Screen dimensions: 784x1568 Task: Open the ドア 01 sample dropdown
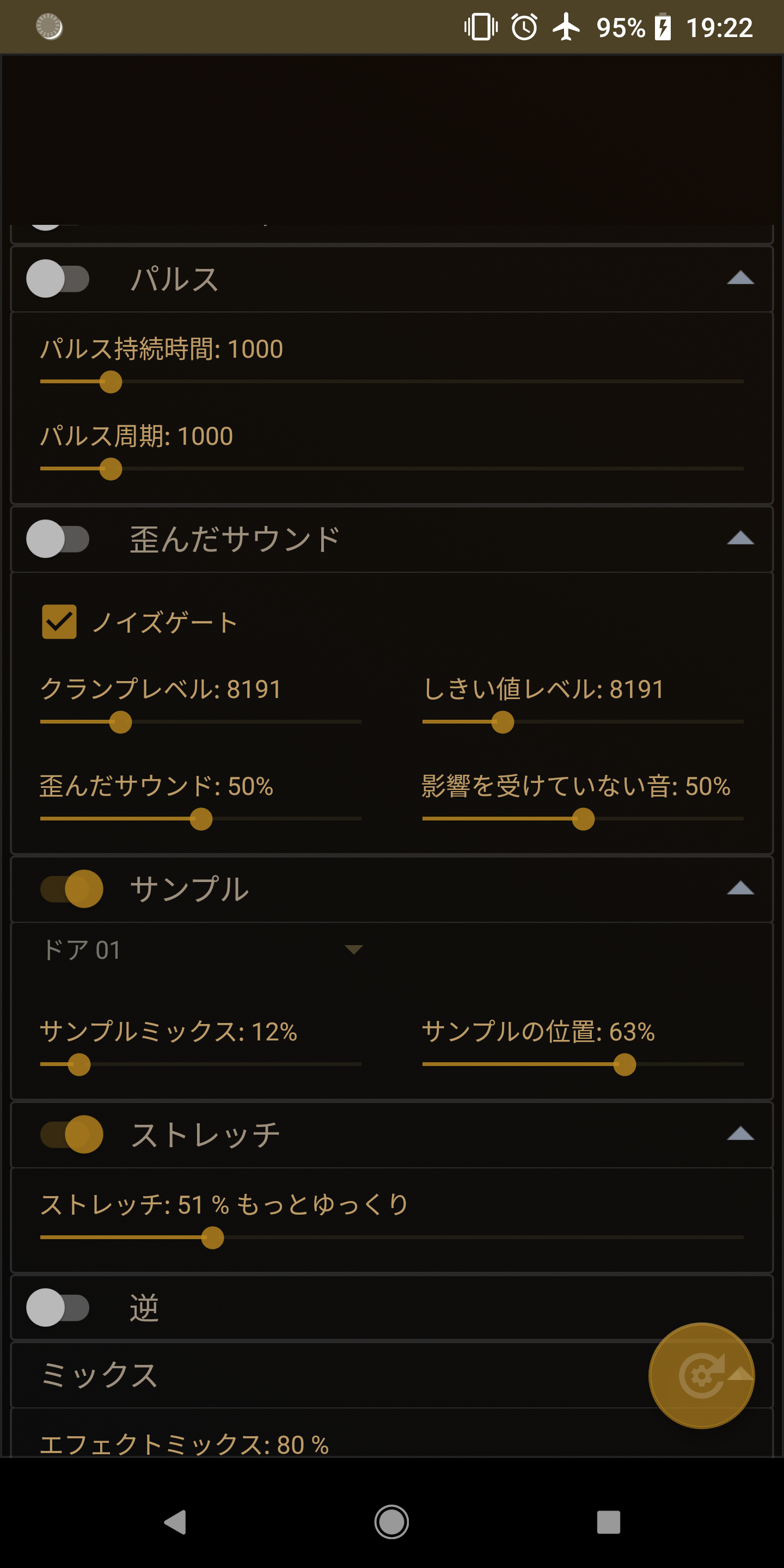(201, 950)
